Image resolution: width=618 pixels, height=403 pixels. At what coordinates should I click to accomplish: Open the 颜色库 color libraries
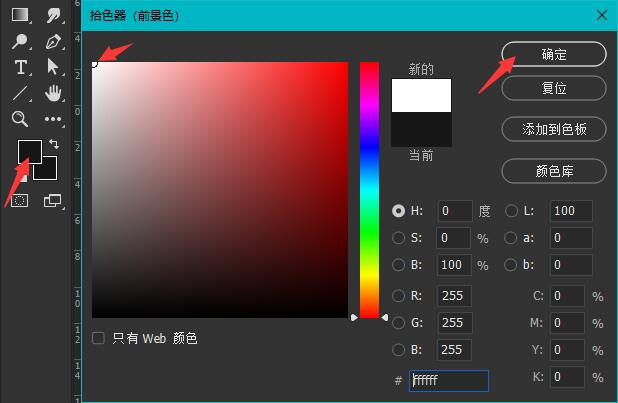coord(554,171)
